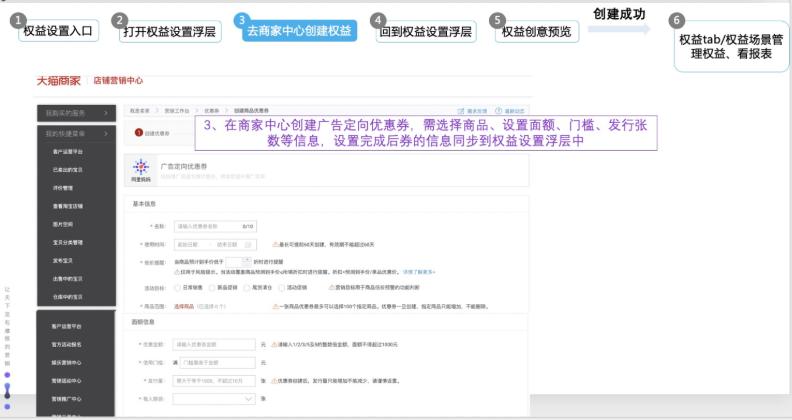Image resolution: width=792 pixels, height=420 pixels.
Task: Open 已卖出的宝贝 in the sidebar
Action: (x=68, y=170)
